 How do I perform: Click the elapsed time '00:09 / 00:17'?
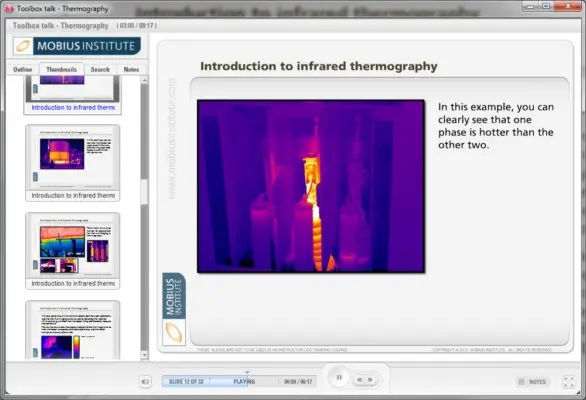point(298,382)
